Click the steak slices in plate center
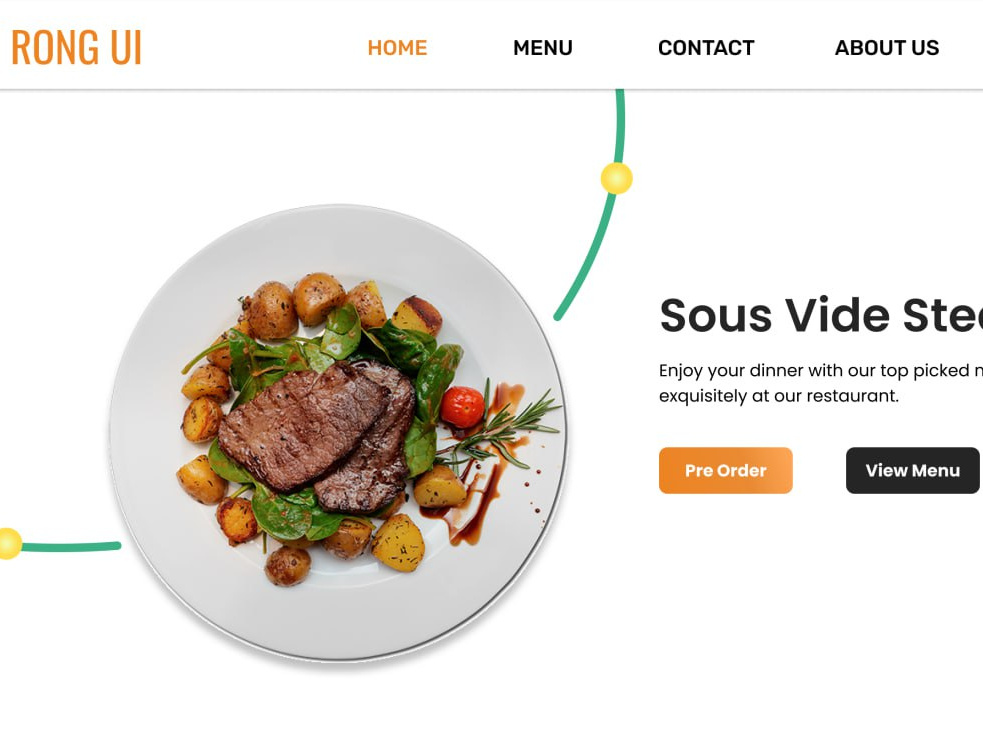Image resolution: width=983 pixels, height=739 pixels. click(x=317, y=434)
